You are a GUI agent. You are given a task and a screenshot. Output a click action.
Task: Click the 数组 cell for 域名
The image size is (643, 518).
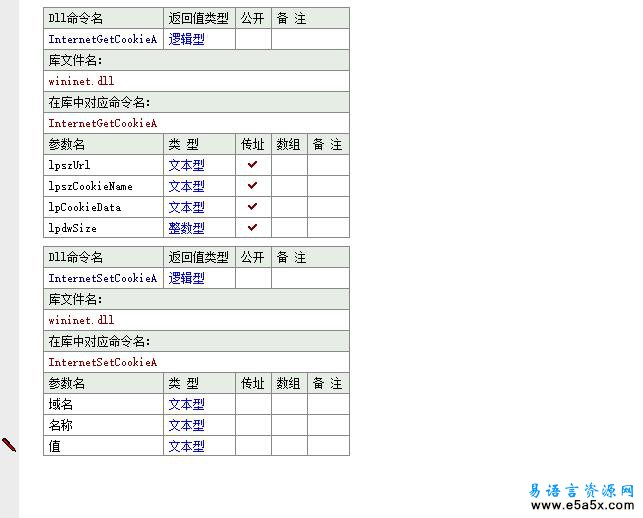coord(289,404)
